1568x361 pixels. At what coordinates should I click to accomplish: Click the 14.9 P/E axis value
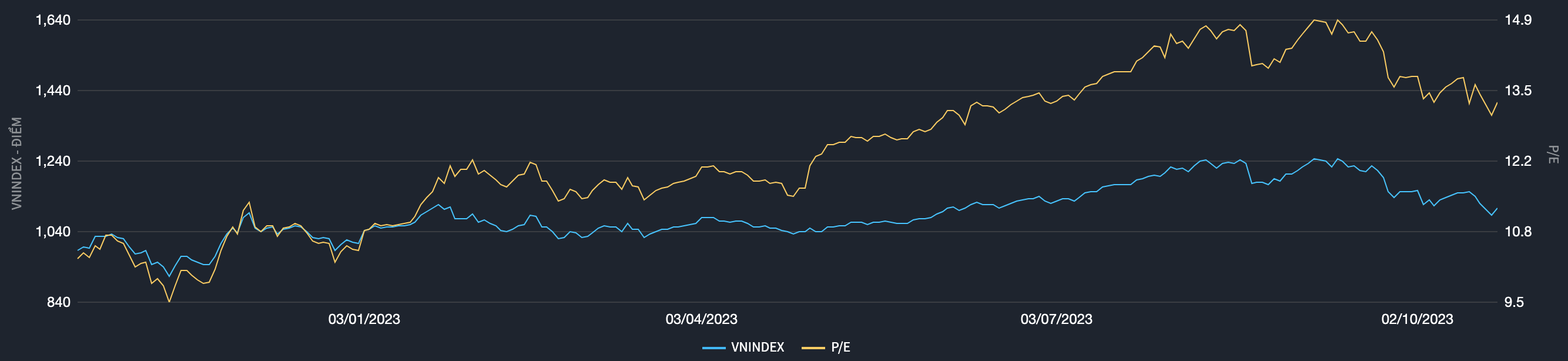(1518, 20)
